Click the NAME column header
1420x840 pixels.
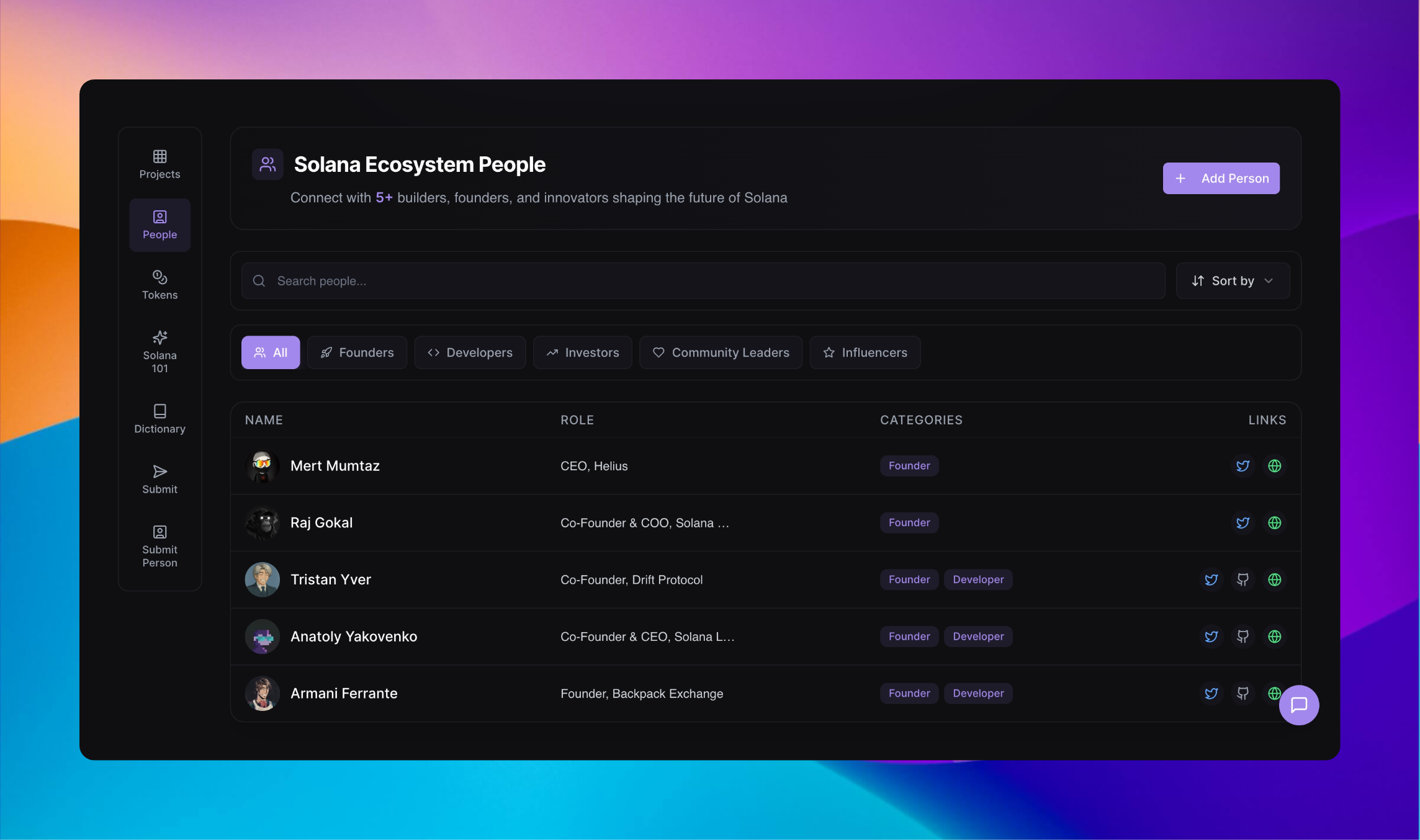click(x=264, y=420)
